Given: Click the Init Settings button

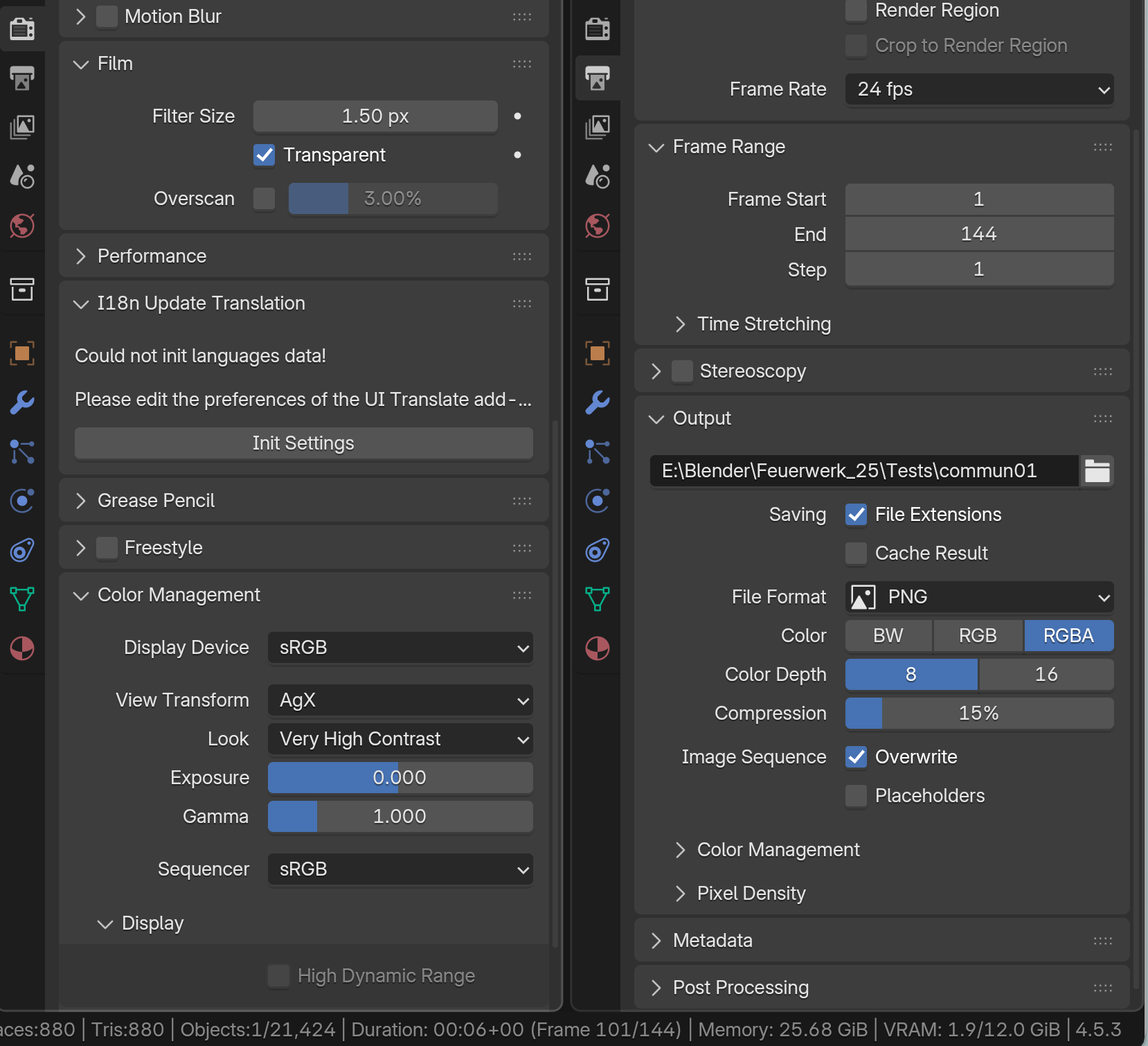Looking at the screenshot, I should (x=303, y=443).
